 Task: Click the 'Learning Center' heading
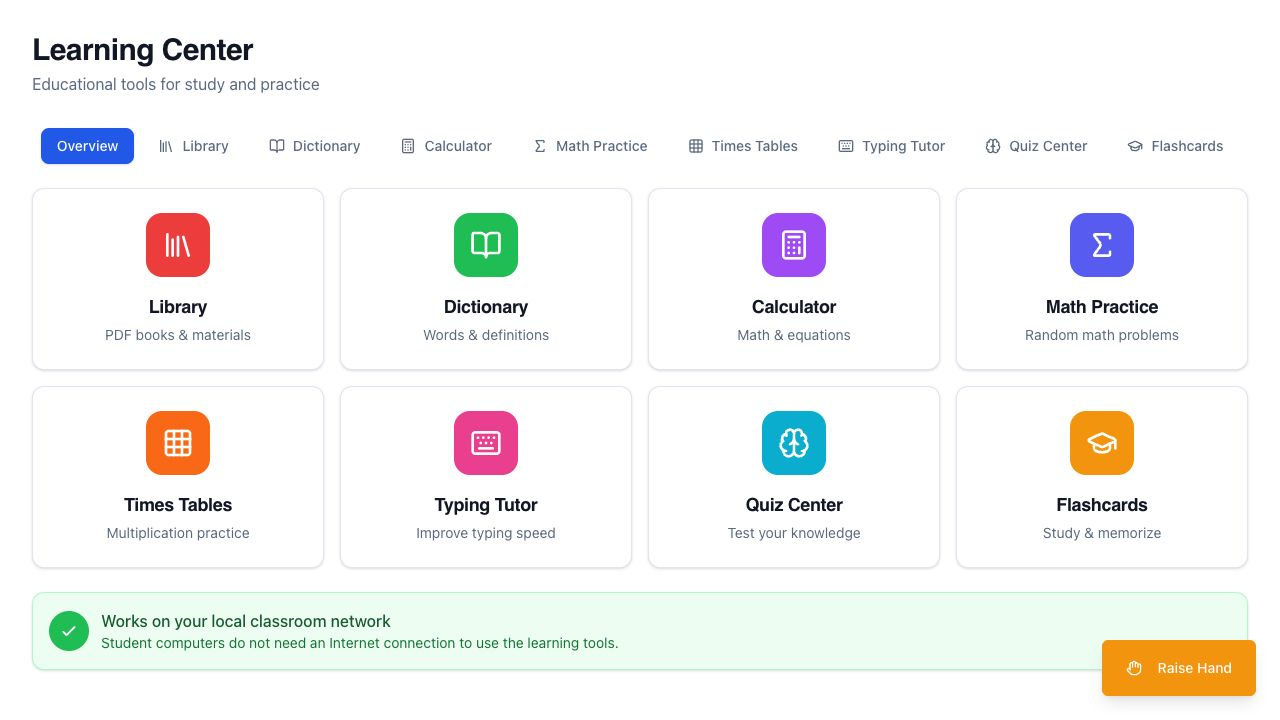tap(143, 50)
